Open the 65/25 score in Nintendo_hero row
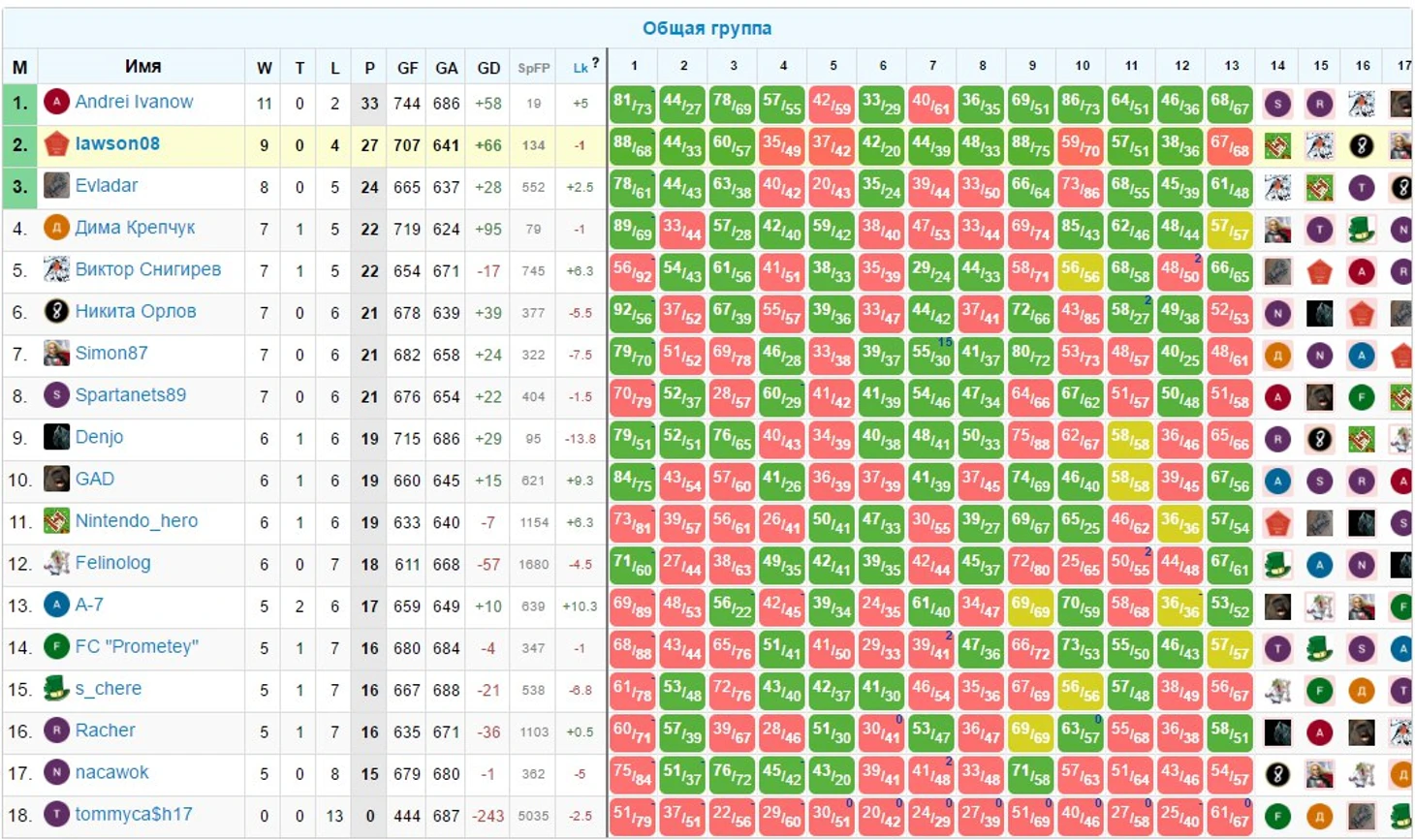 point(1081,523)
